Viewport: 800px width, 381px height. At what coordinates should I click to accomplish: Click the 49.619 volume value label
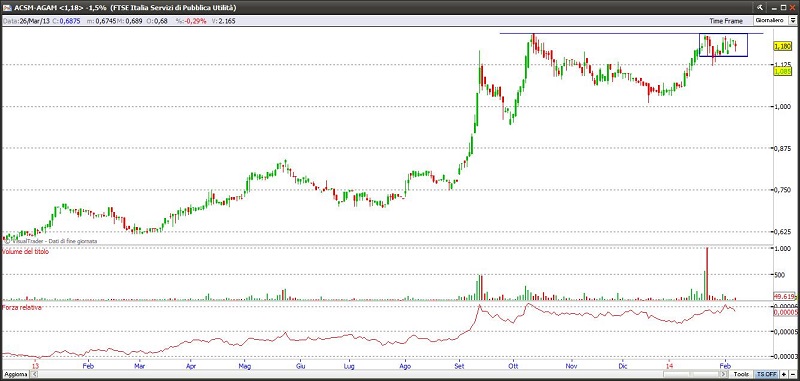point(784,296)
